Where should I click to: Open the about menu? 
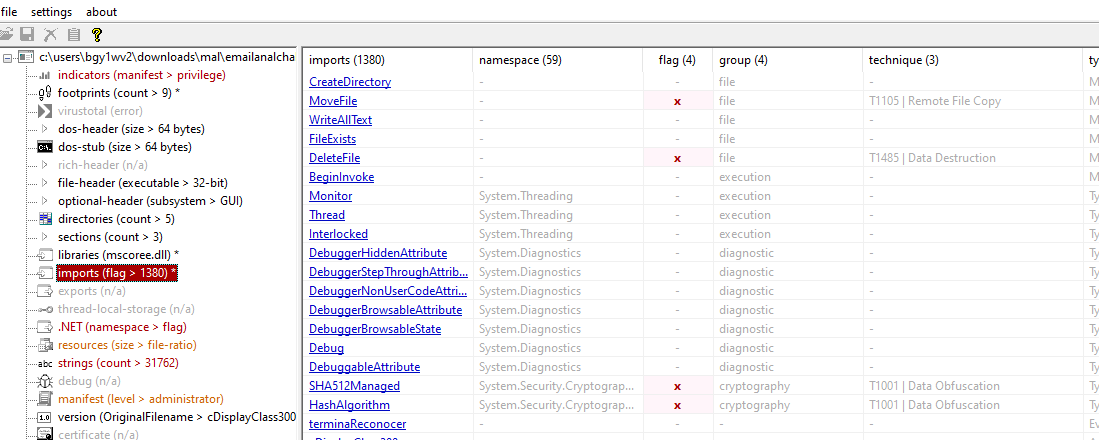tap(101, 12)
